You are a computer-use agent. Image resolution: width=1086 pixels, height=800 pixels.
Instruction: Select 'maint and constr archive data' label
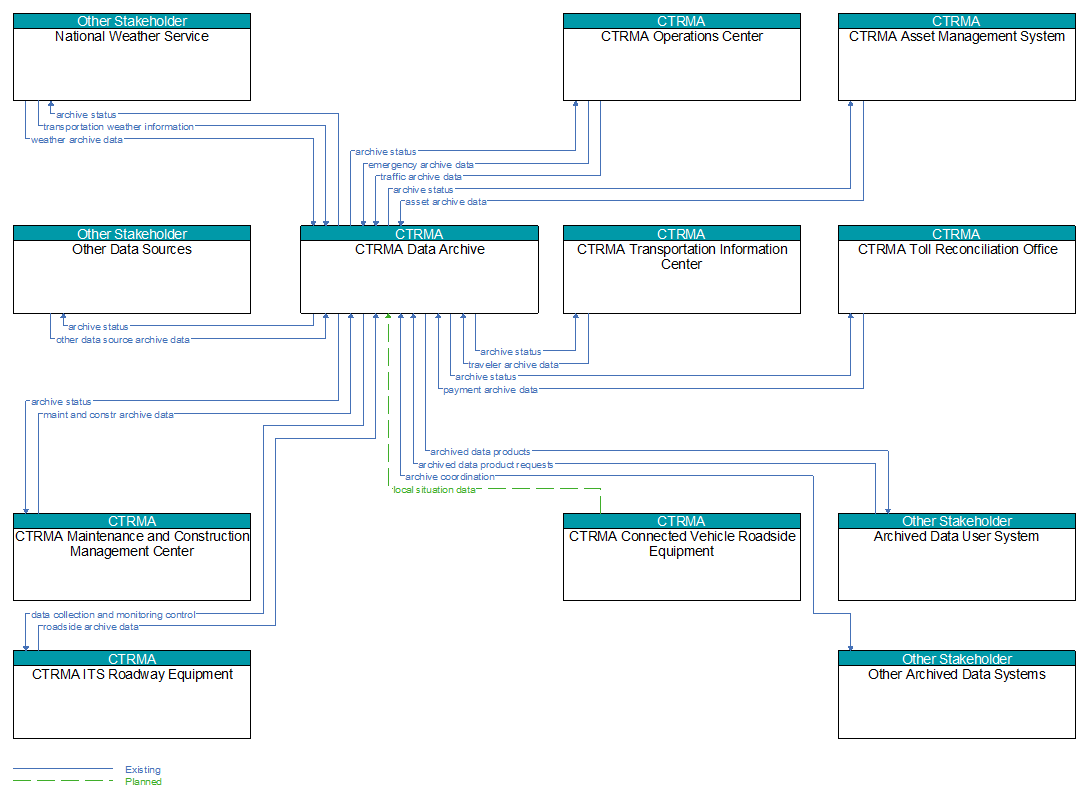pyautogui.click(x=108, y=415)
